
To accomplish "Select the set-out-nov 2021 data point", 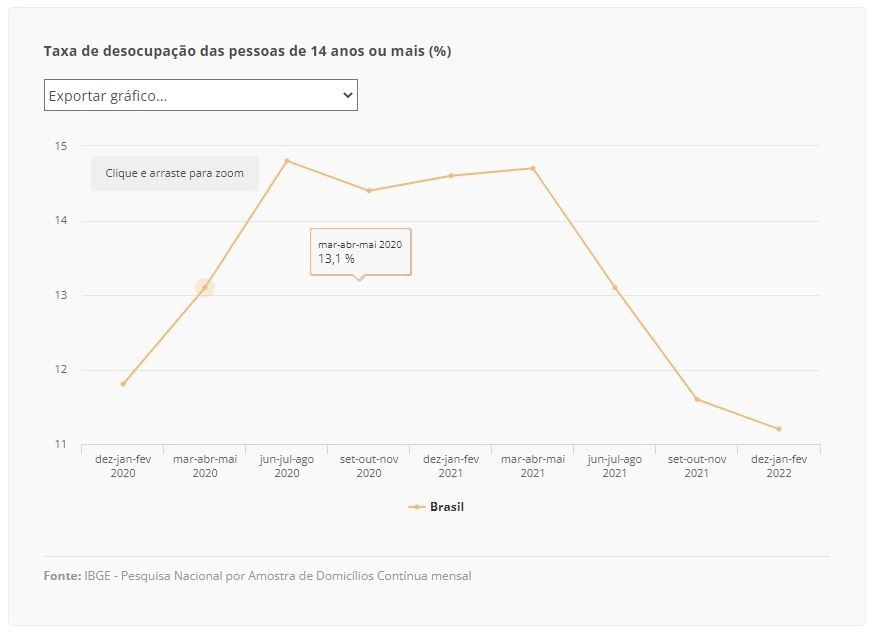I will [697, 399].
